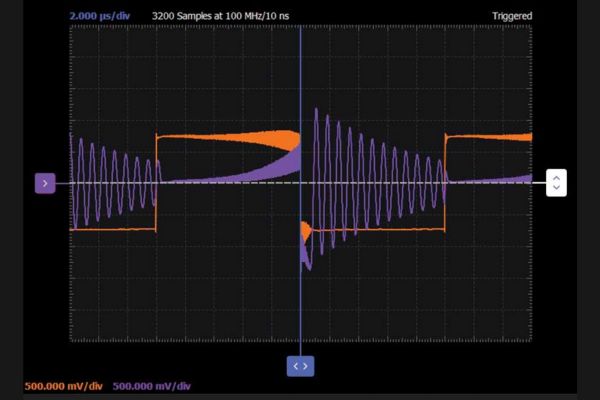This screenshot has width=600, height=400.
Task: Click the blue horizontal position handle
Action: 301,366
